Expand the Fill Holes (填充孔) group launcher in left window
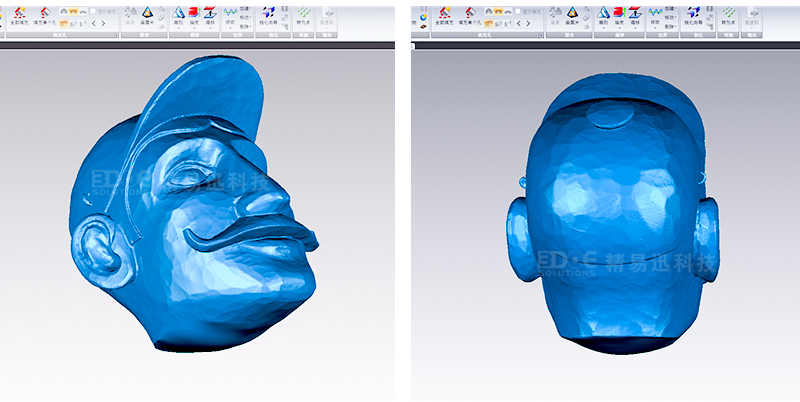 coord(117,34)
